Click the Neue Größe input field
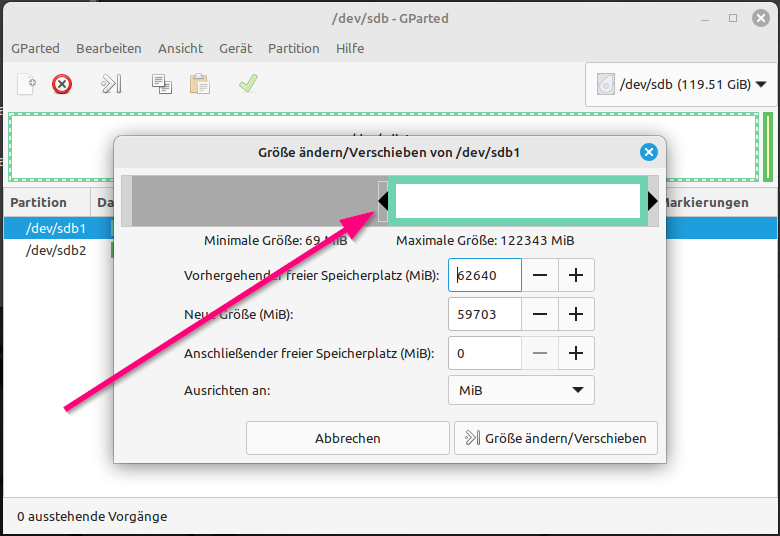 [x=485, y=314]
